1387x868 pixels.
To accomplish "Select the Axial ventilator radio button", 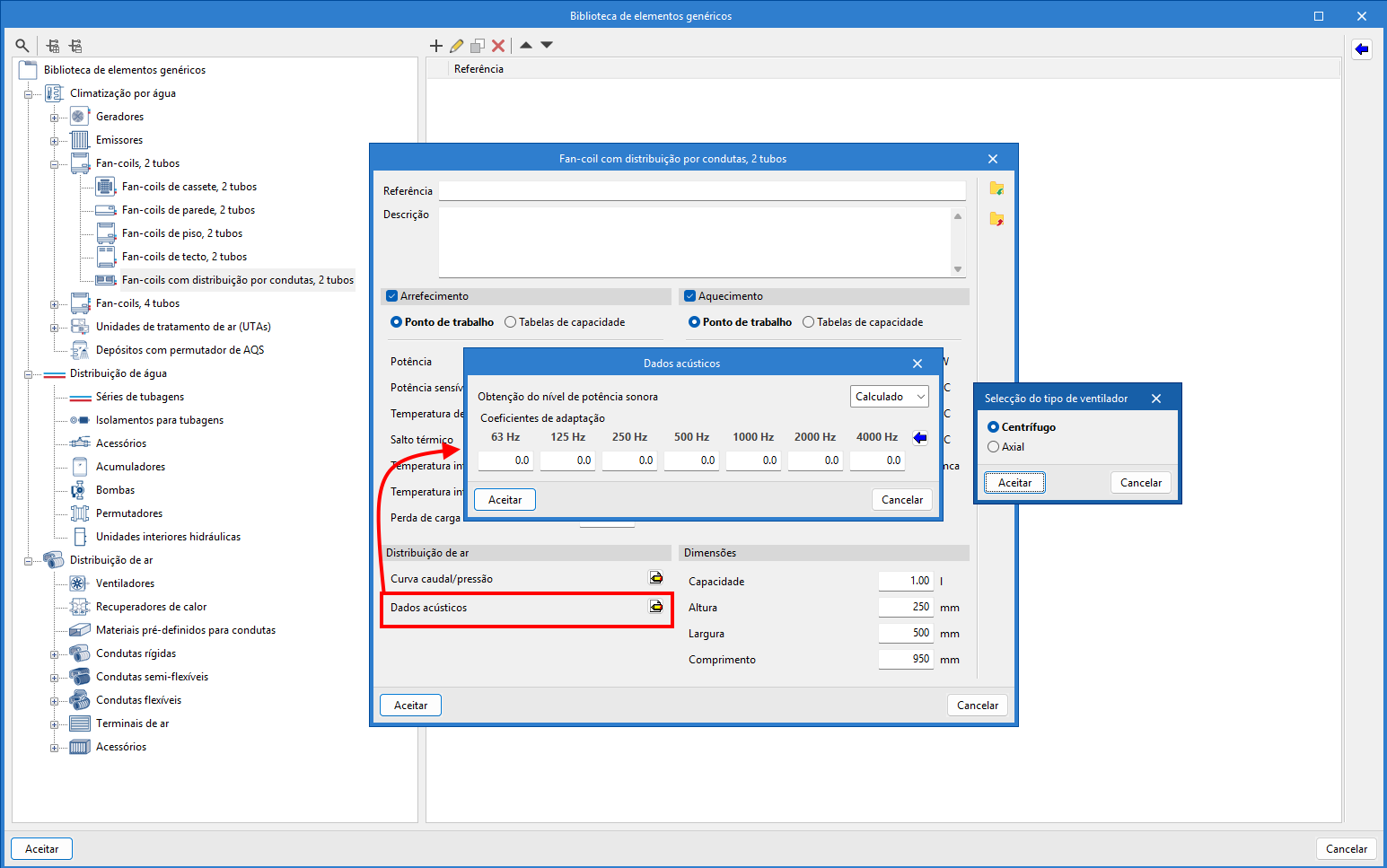I will (x=993, y=447).
